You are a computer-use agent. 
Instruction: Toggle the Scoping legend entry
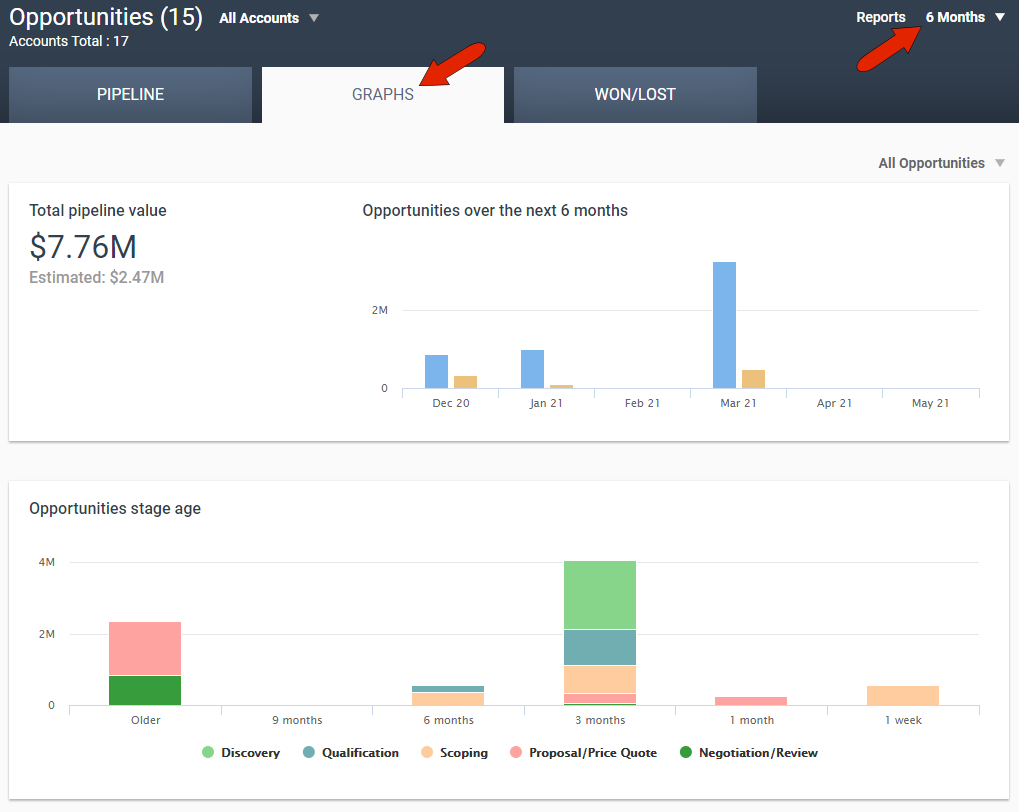(464, 753)
